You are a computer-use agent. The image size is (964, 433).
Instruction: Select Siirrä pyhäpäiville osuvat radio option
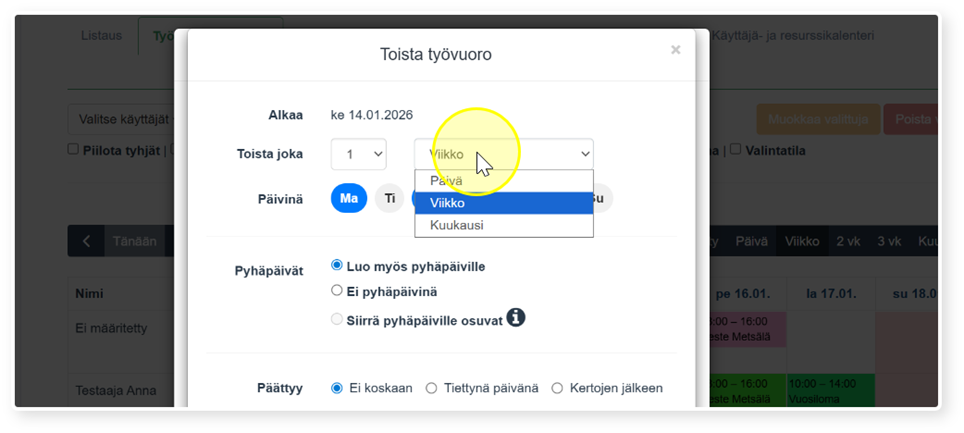(336, 319)
